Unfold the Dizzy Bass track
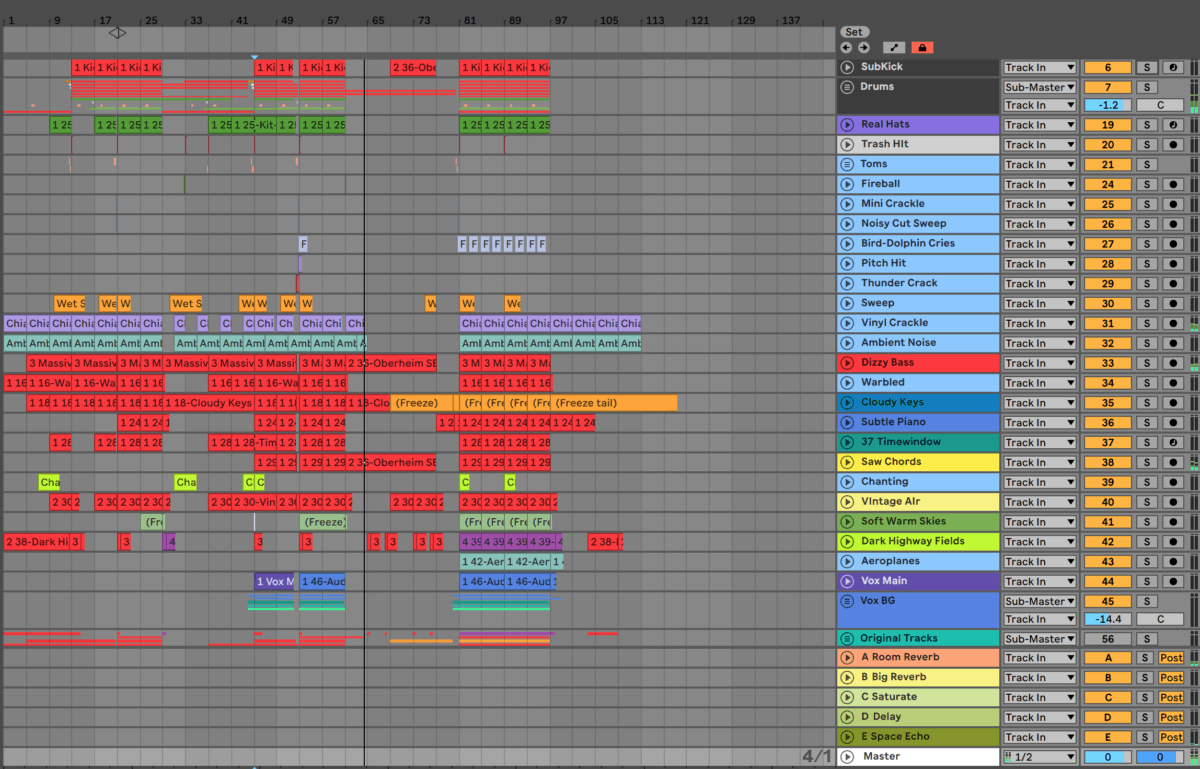This screenshot has width=1200, height=769. click(847, 363)
